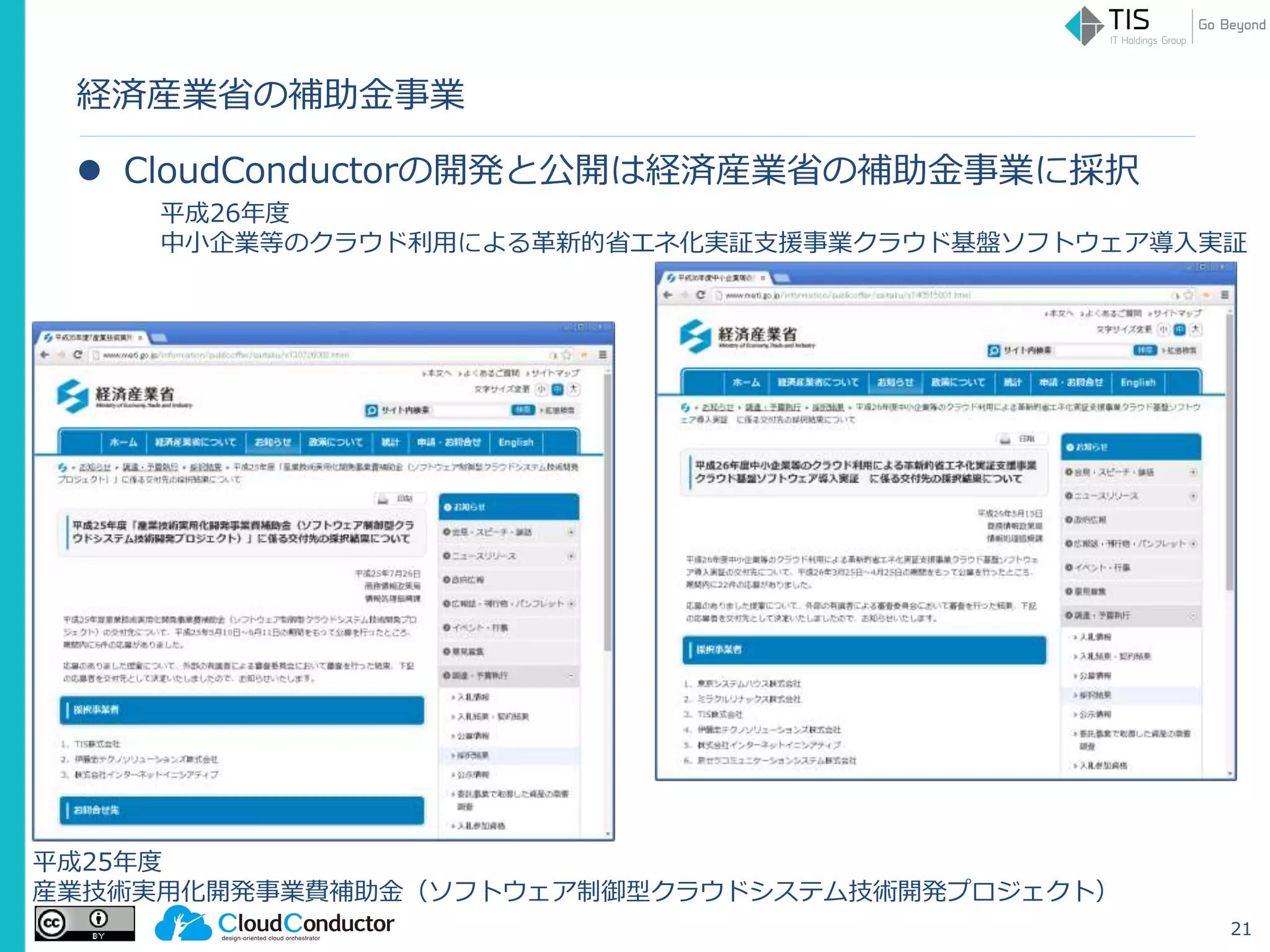Viewport: 1270px width, 952px height.
Task: Open 統計 nav tab in right browser window
Action: coord(1013,382)
